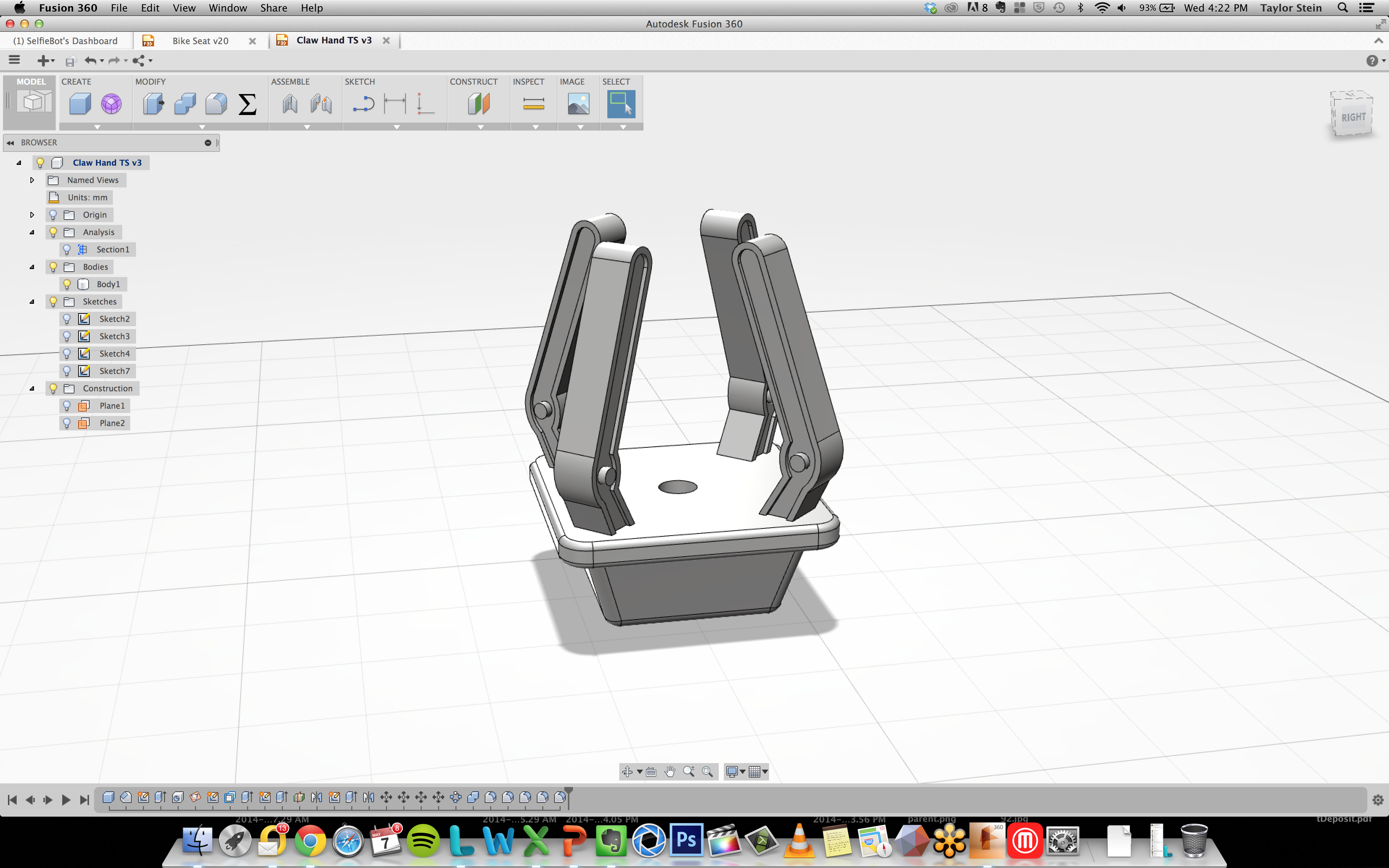Click the Zoom Window fit icon
The height and width of the screenshot is (868, 1389).
pos(708,771)
